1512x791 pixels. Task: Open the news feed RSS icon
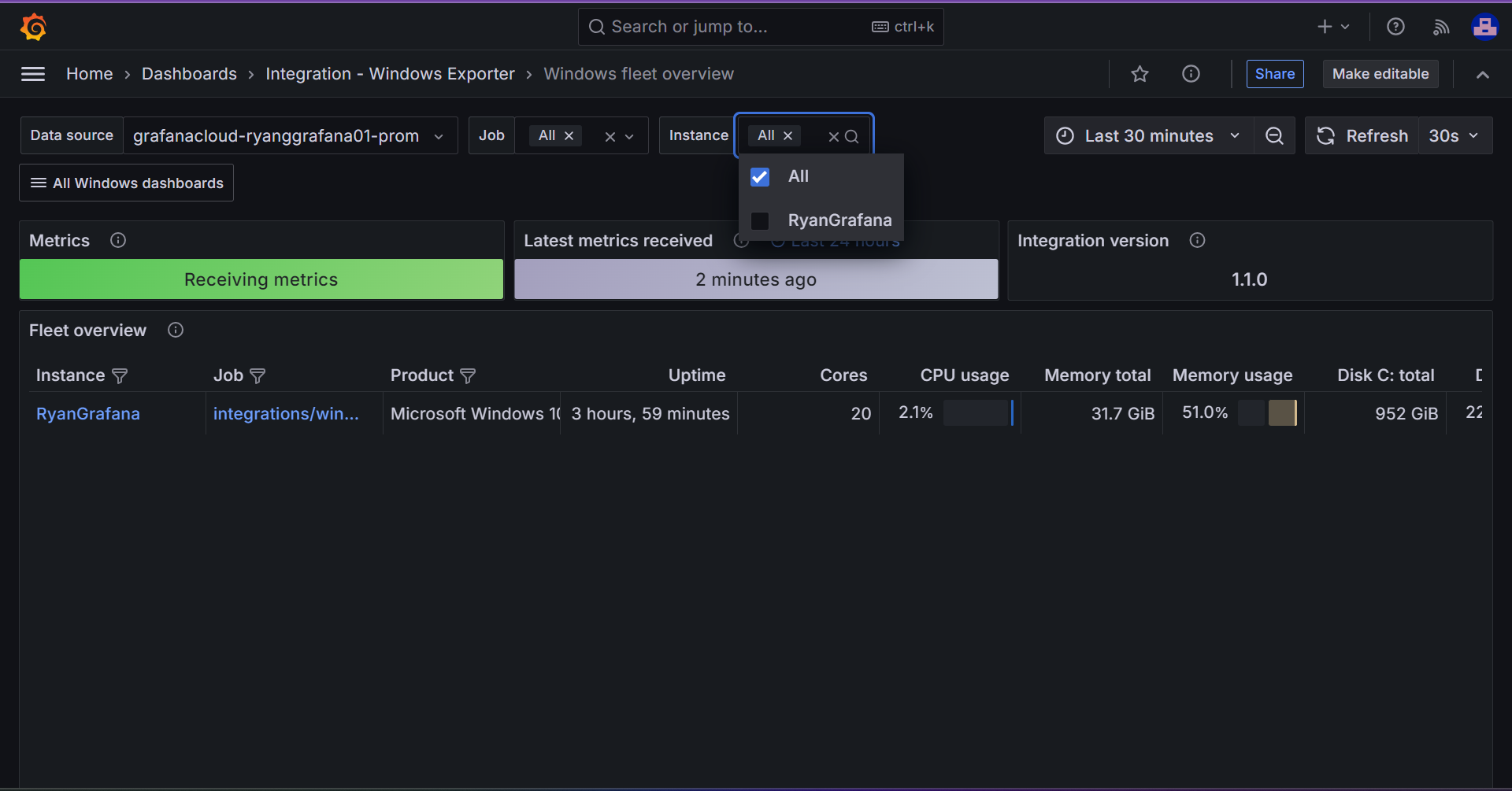pyautogui.click(x=1441, y=27)
